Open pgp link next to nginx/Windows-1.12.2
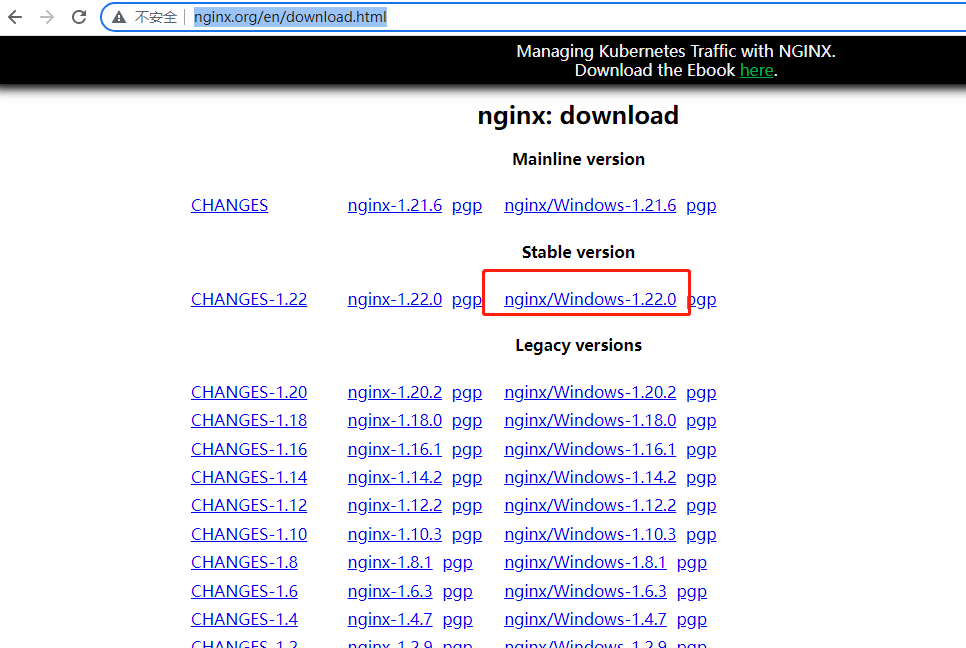This screenshot has height=648, width=966. coord(701,506)
